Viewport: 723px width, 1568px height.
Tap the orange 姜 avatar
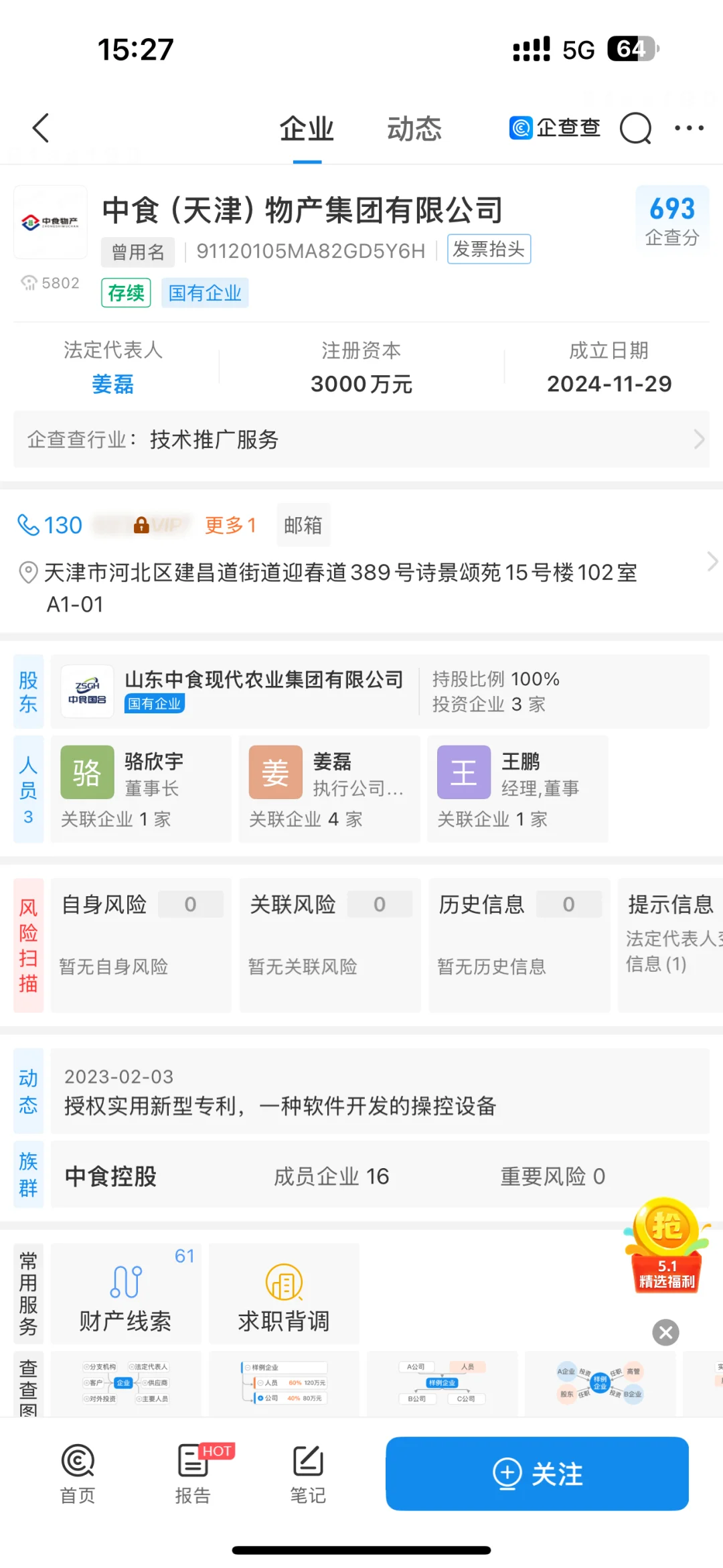pyautogui.click(x=276, y=772)
